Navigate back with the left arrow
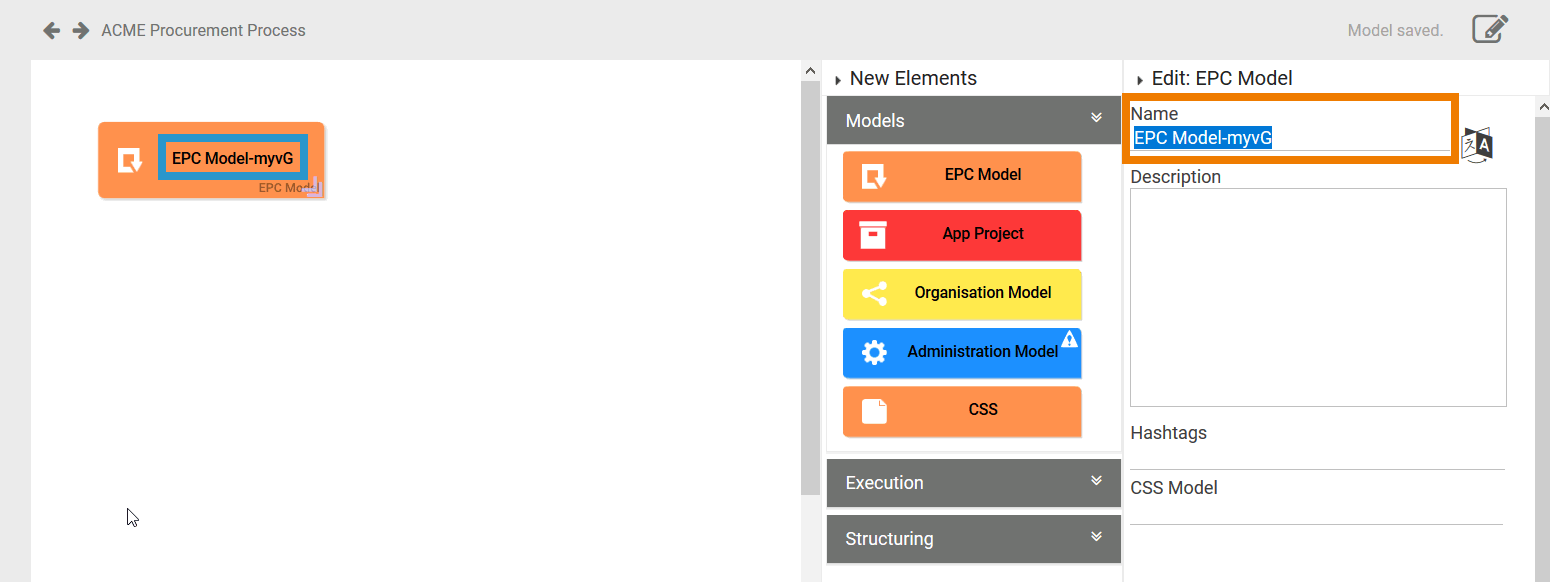This screenshot has width=1550, height=582. coord(51,30)
